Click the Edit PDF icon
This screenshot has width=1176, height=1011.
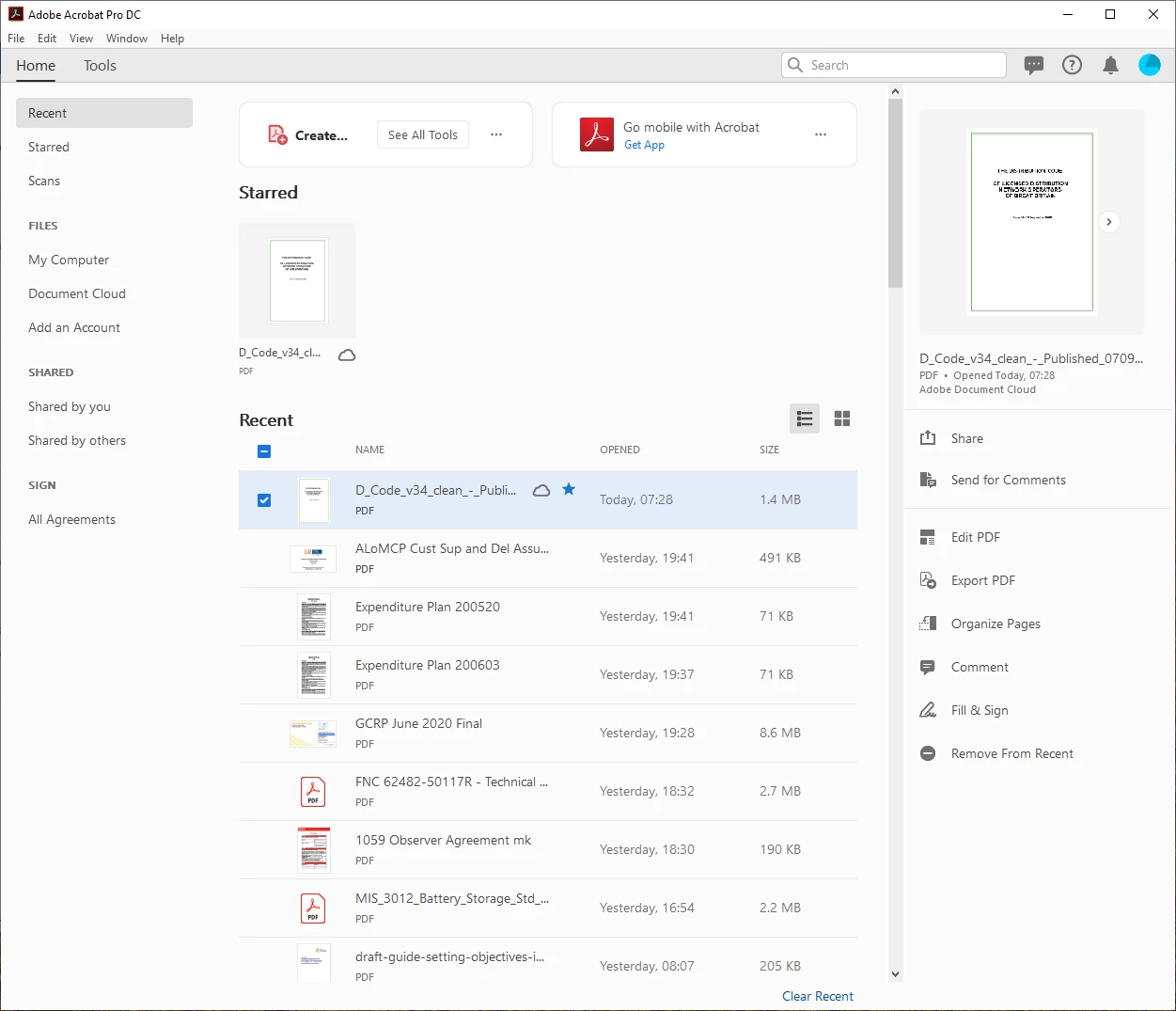pyautogui.click(x=928, y=537)
